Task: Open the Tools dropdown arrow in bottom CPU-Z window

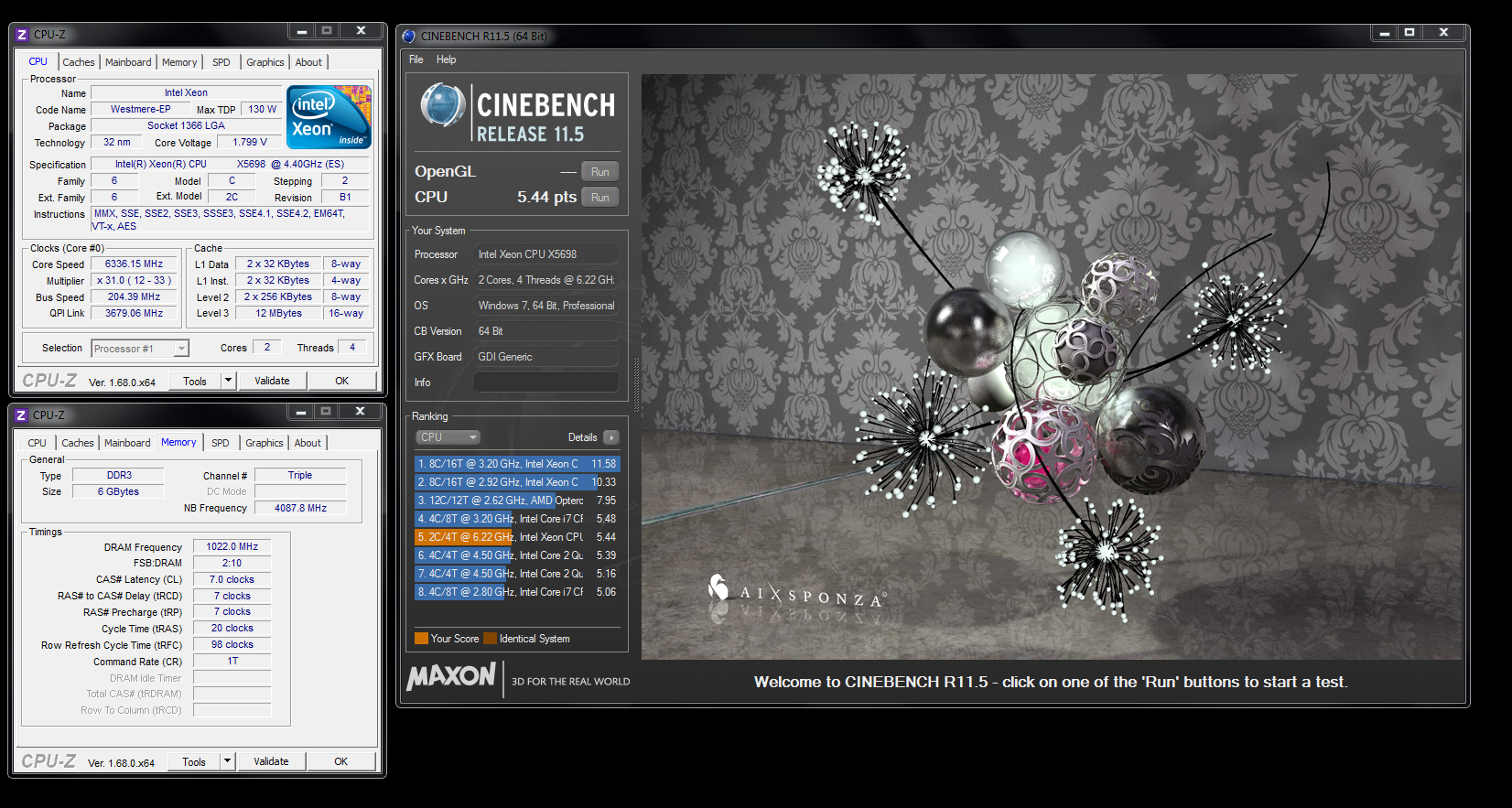Action: (x=228, y=761)
